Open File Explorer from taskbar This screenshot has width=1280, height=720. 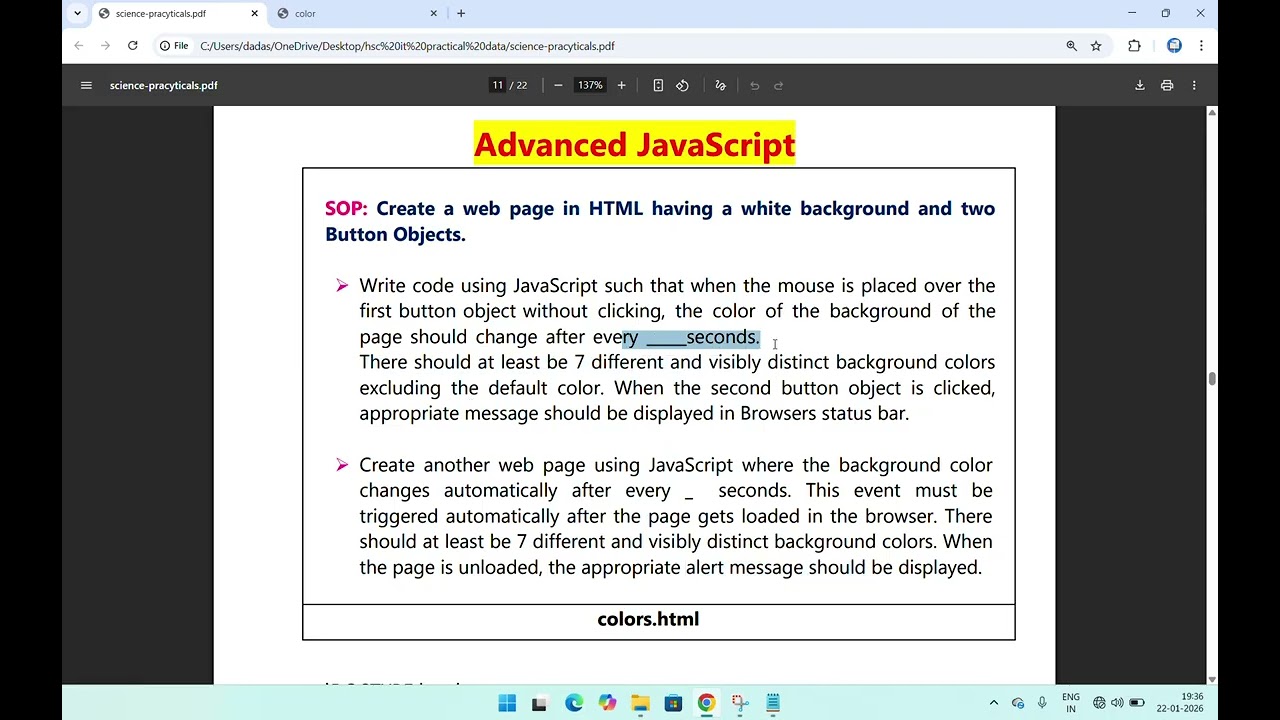[640, 703]
